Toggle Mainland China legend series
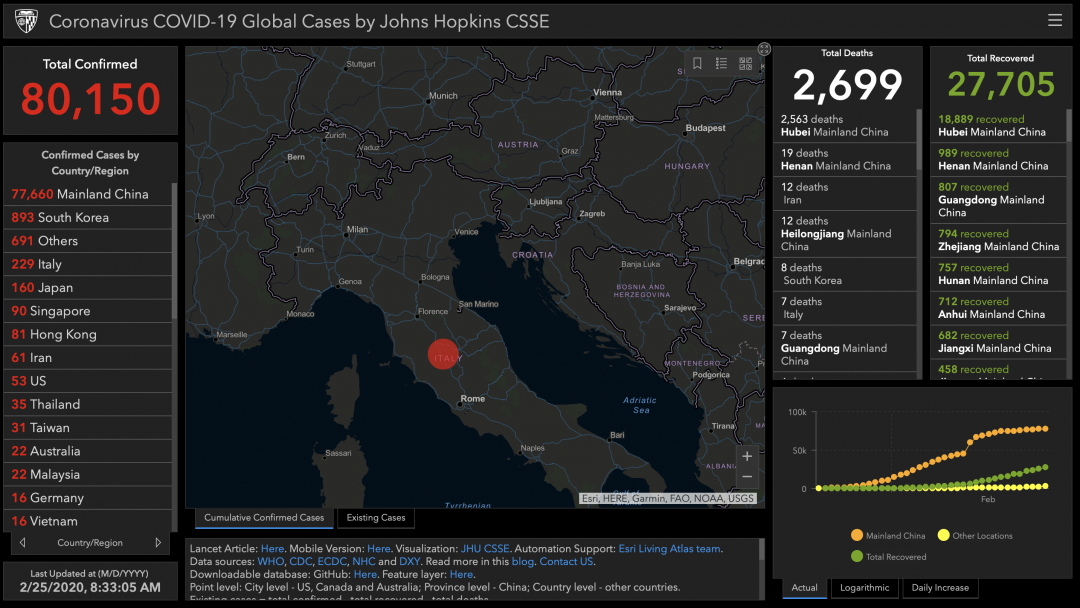 (x=888, y=536)
